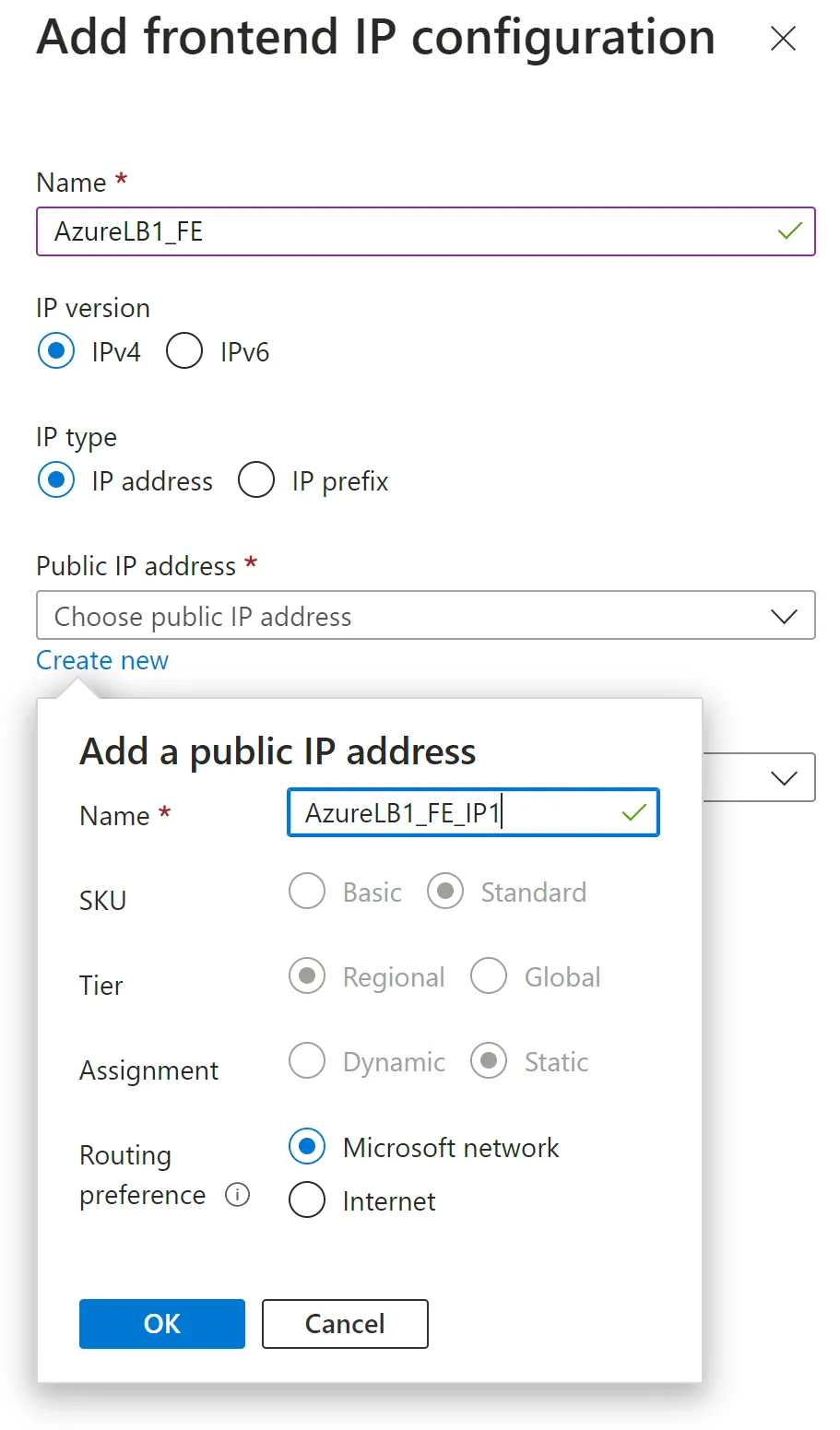Click the public IP name field AzureLB1_FE_IP1
This screenshot has width=840, height=1430.
473,812
